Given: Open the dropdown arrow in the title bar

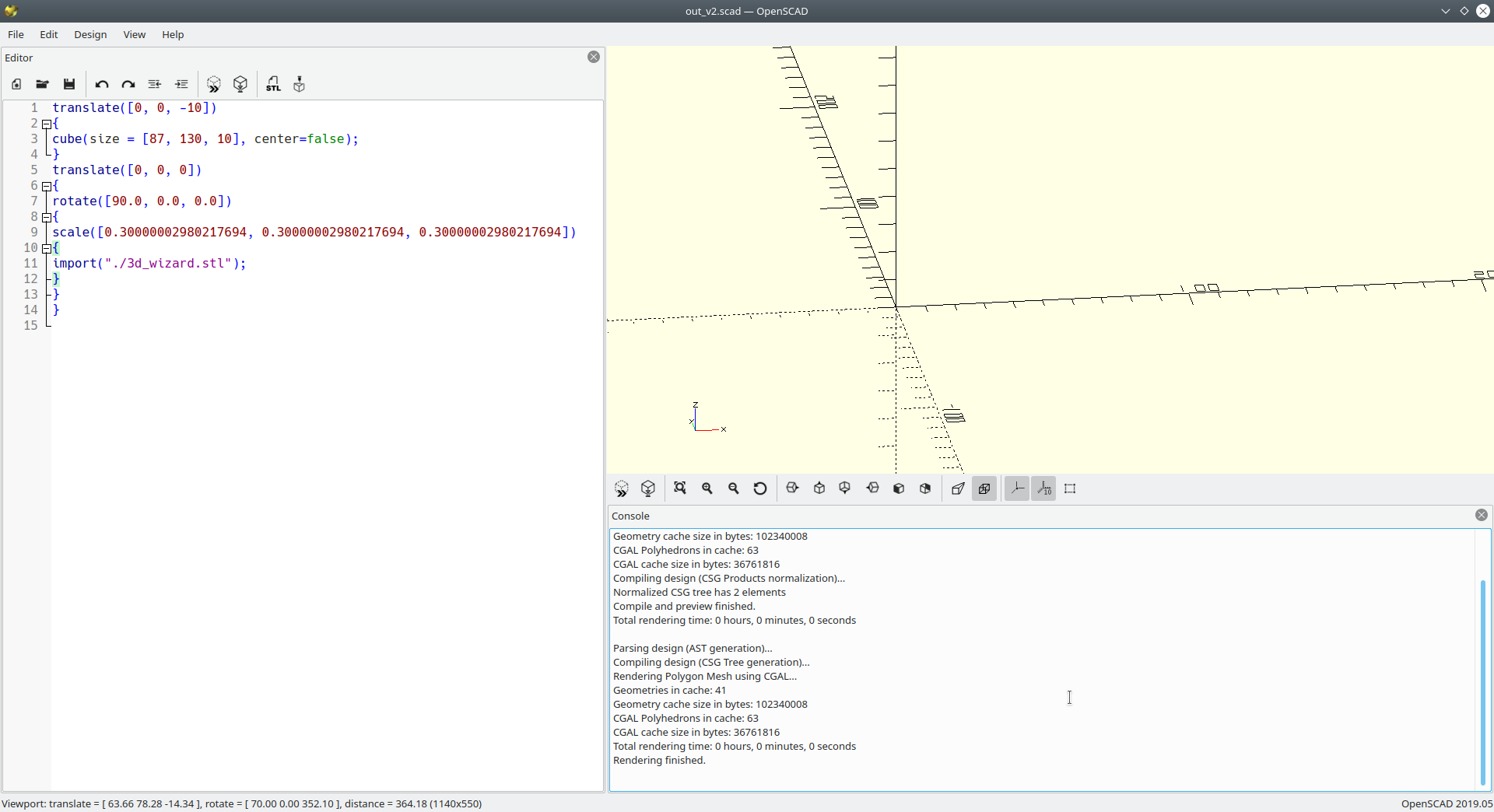Looking at the screenshot, I should (1445, 11).
